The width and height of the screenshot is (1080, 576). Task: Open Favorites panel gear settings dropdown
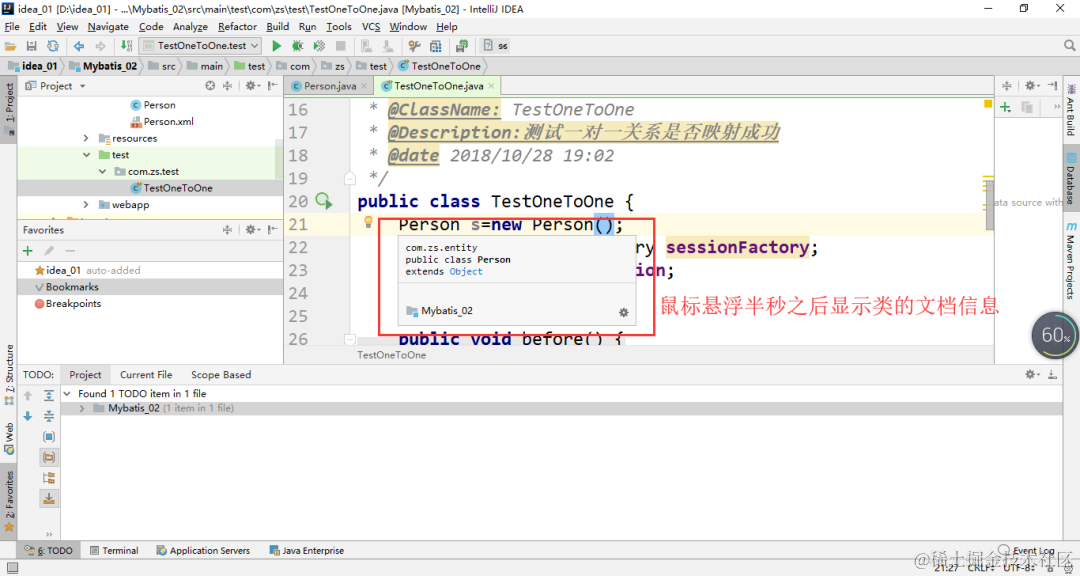click(x=251, y=229)
